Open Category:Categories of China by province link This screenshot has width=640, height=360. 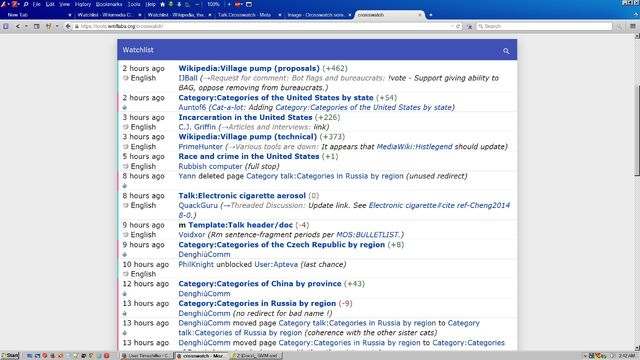tap(260, 284)
